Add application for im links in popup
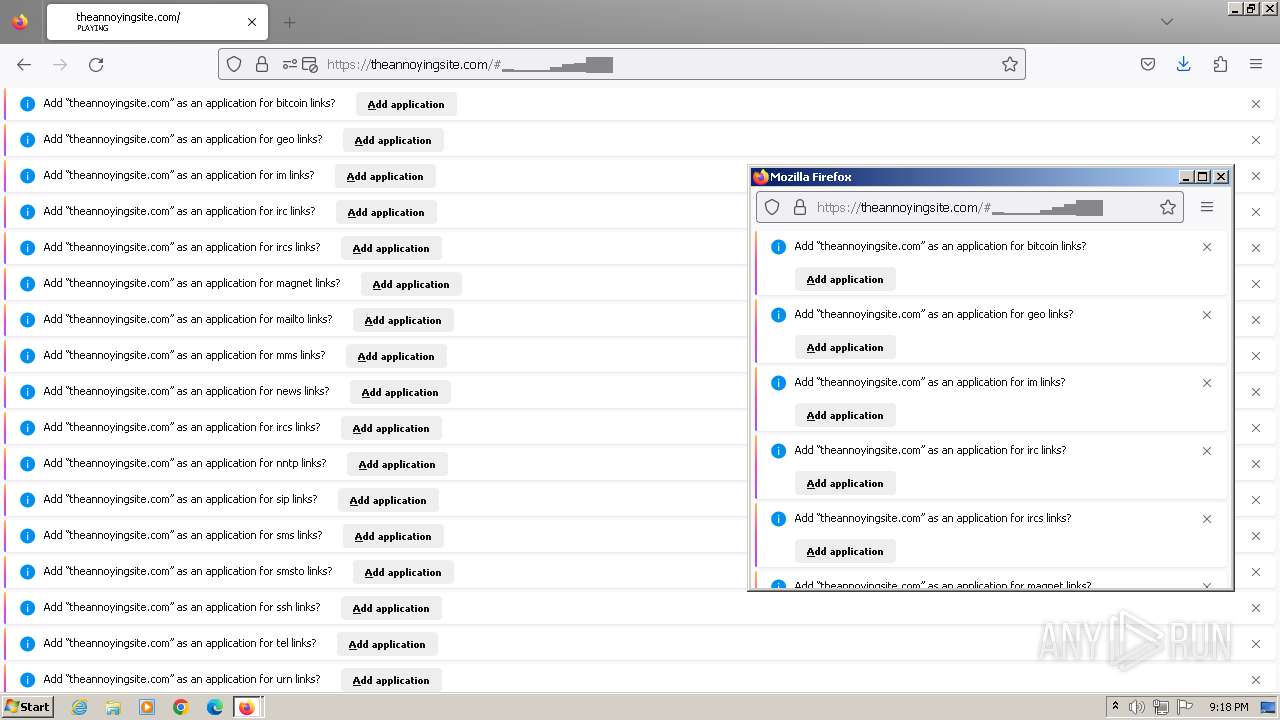This screenshot has width=1280, height=720. 845,415
